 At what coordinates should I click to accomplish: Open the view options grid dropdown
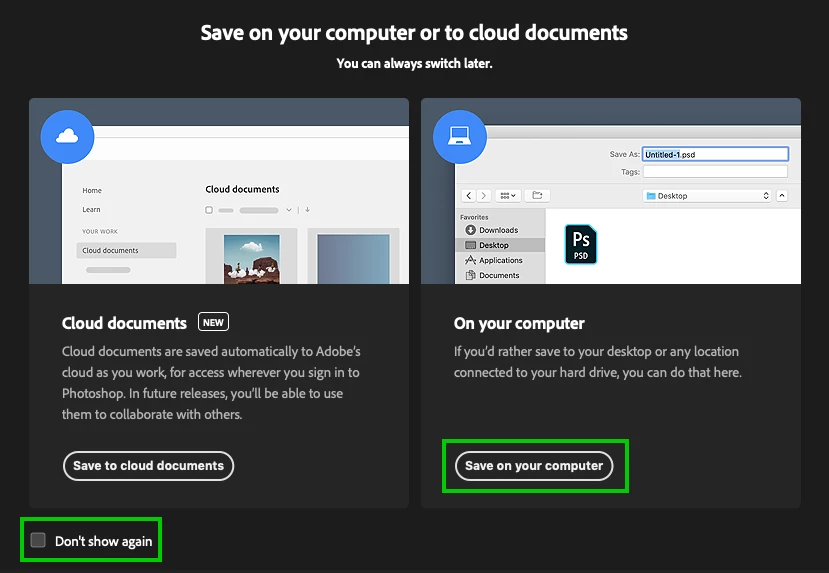tap(508, 196)
